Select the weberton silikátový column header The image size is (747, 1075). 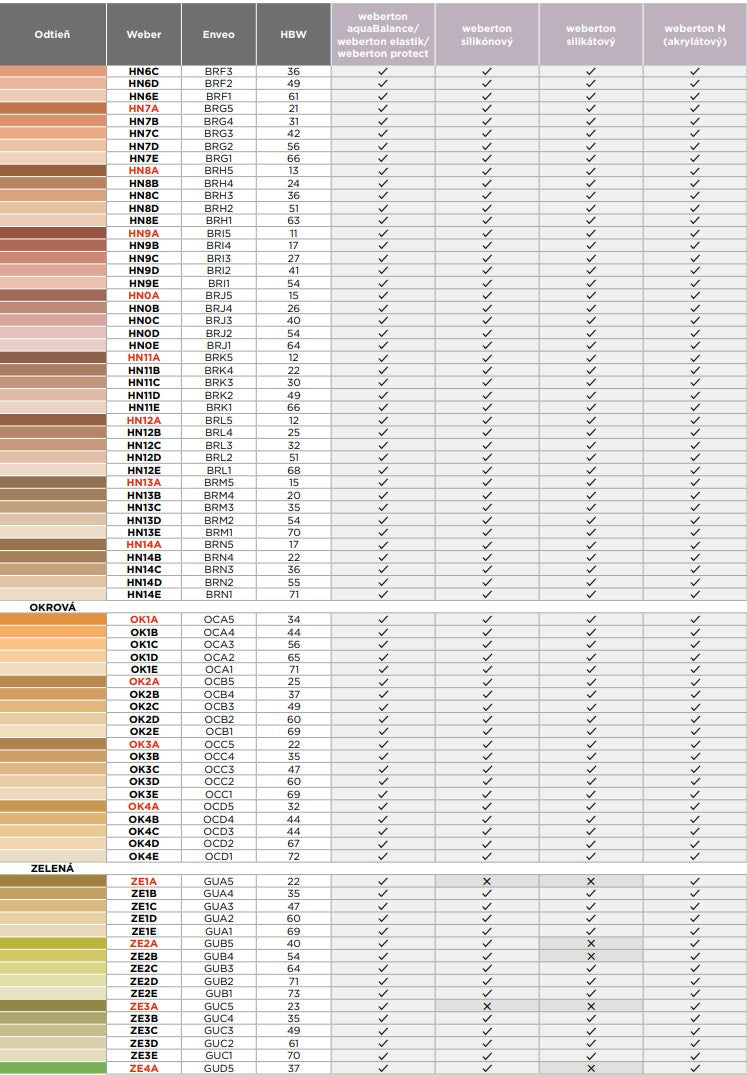click(591, 34)
